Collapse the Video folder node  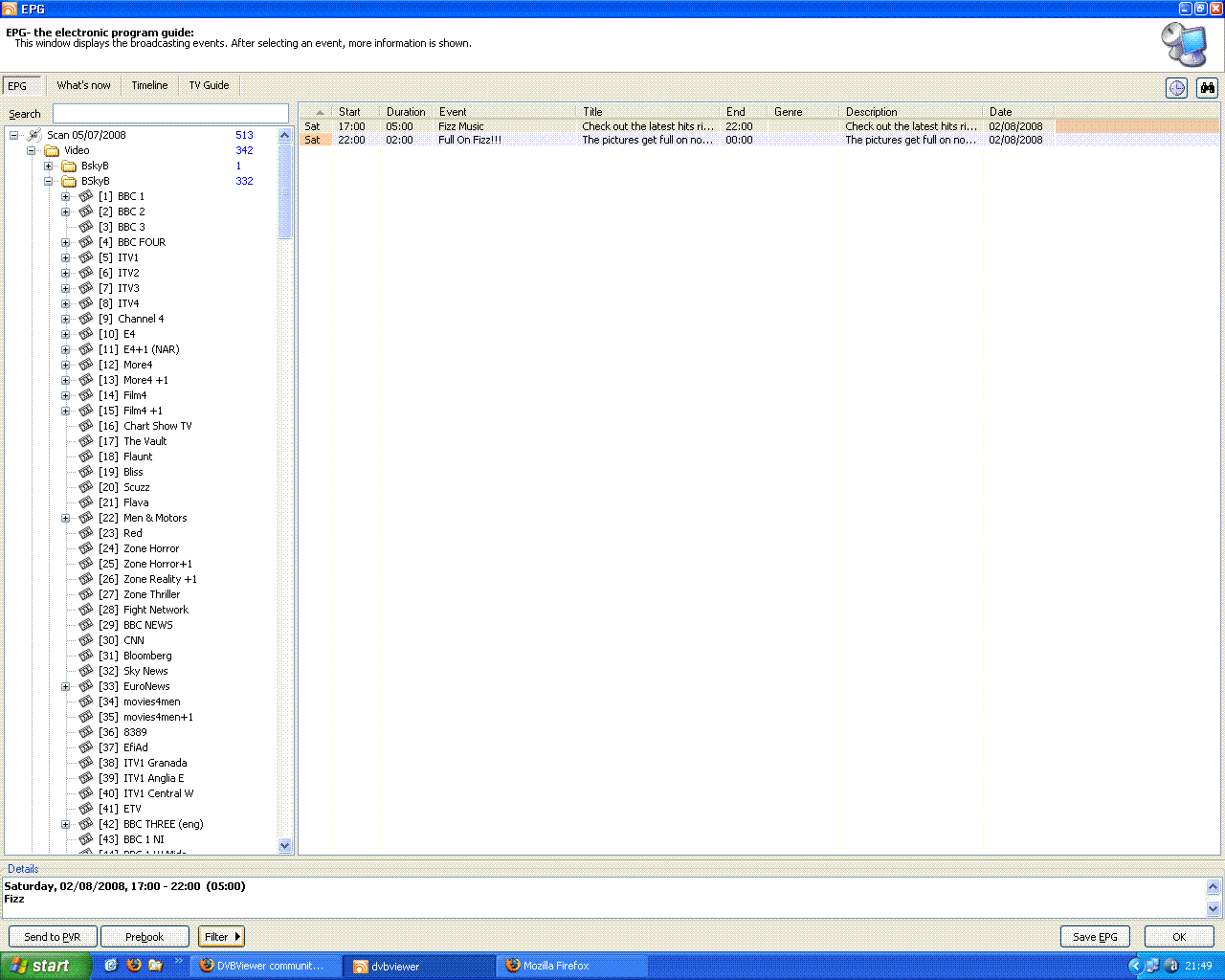(x=32, y=150)
